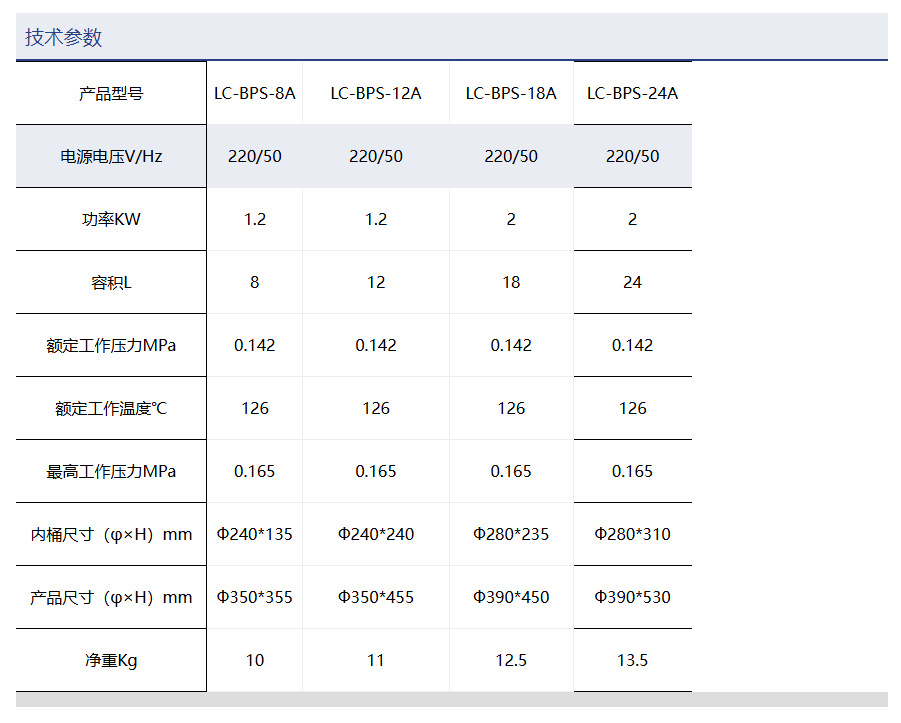Select net weight value 11

[376, 660]
